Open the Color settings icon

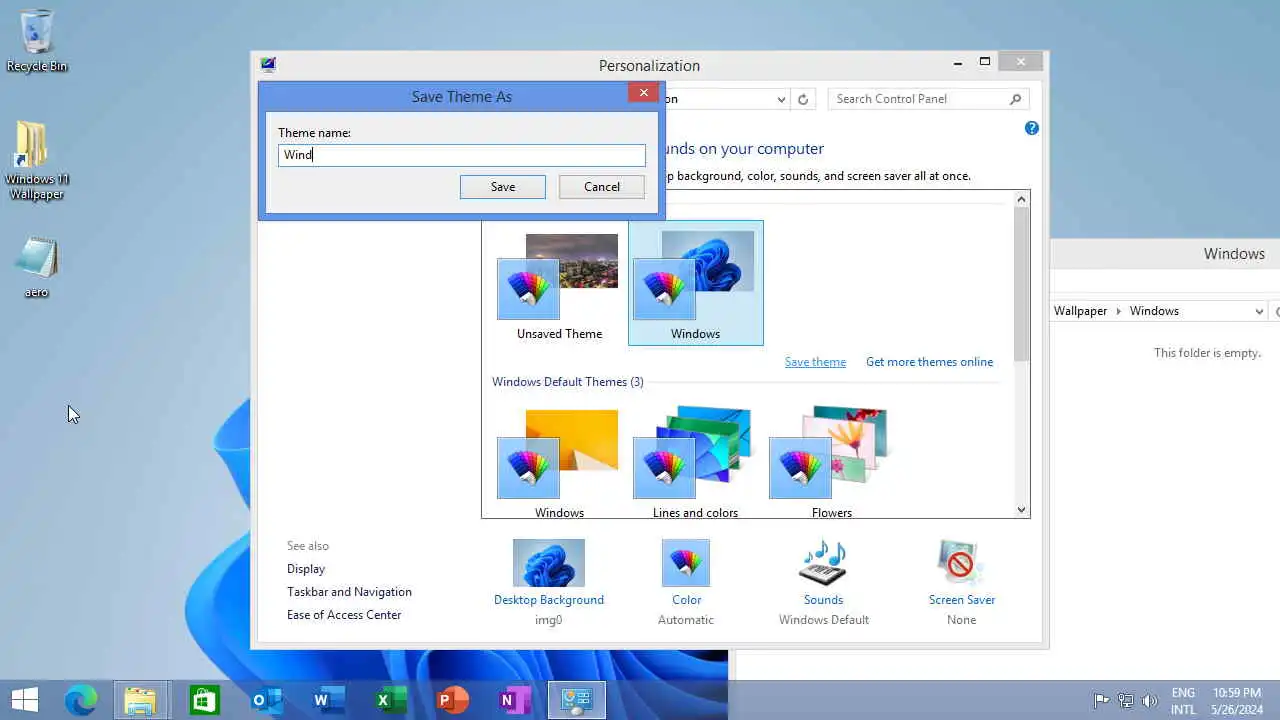pos(686,563)
